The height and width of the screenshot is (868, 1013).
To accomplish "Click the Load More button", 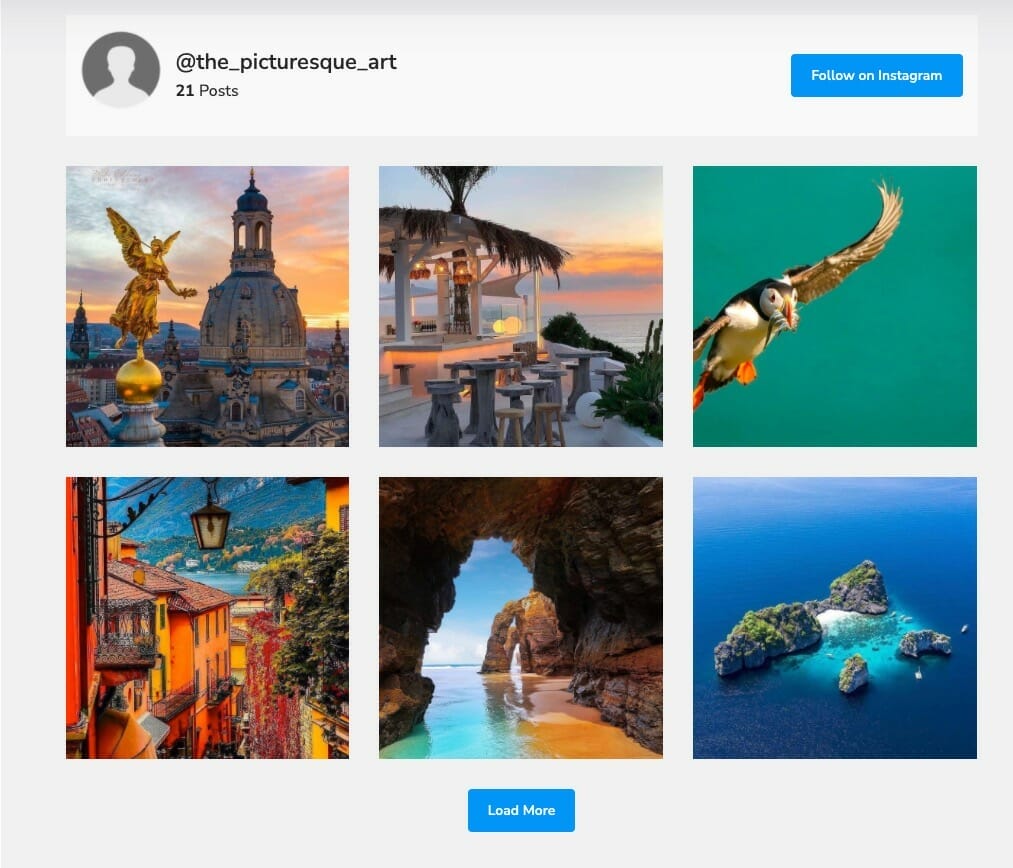I will click(520, 810).
